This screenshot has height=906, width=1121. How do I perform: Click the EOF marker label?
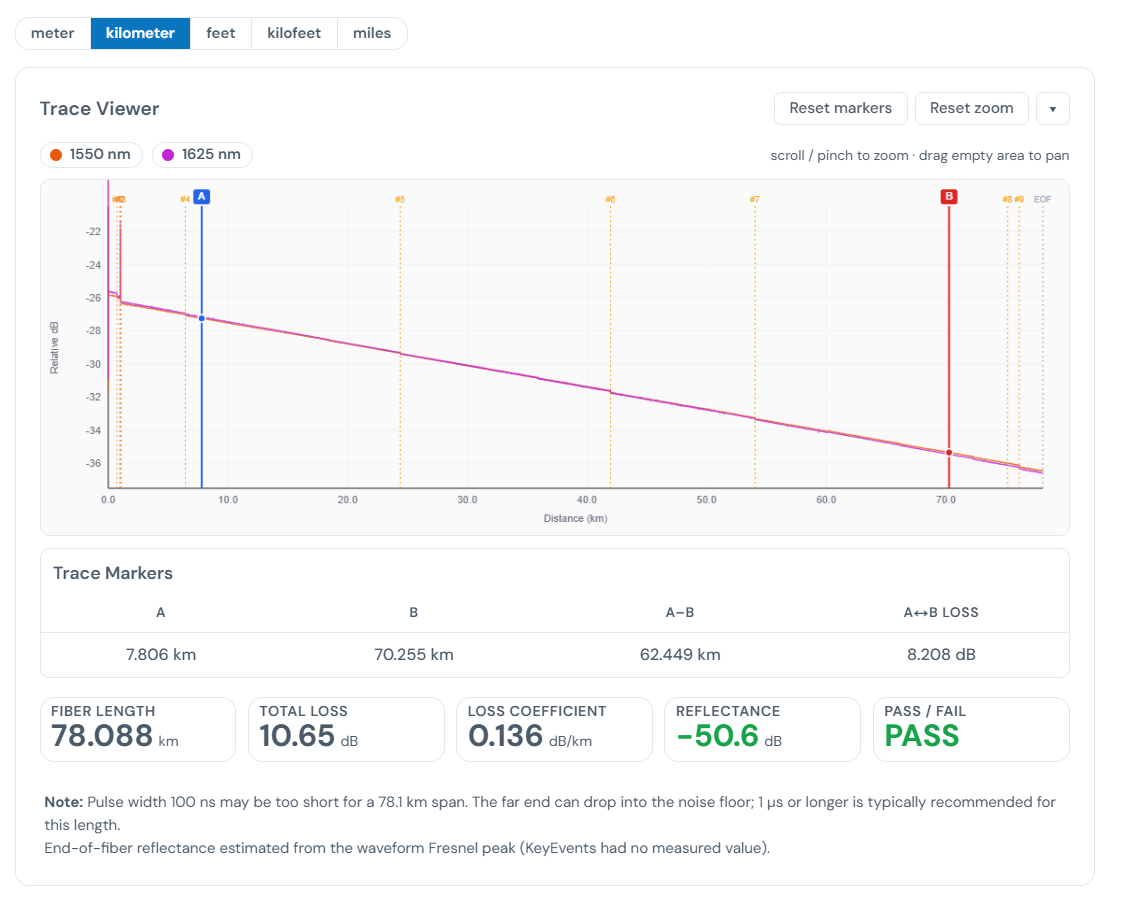click(x=1042, y=200)
